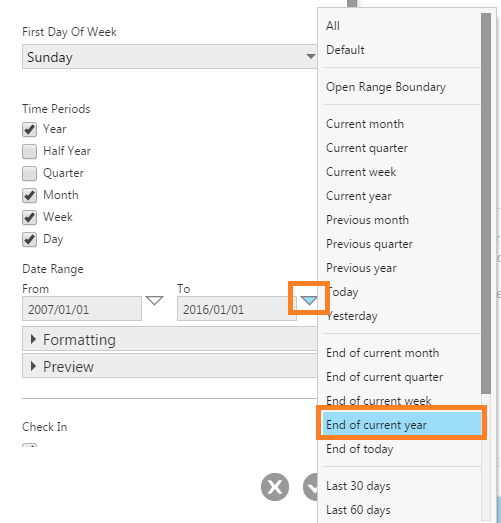The image size is (501, 523).
Task: Open the To date preset arrow
Action: (x=309, y=301)
